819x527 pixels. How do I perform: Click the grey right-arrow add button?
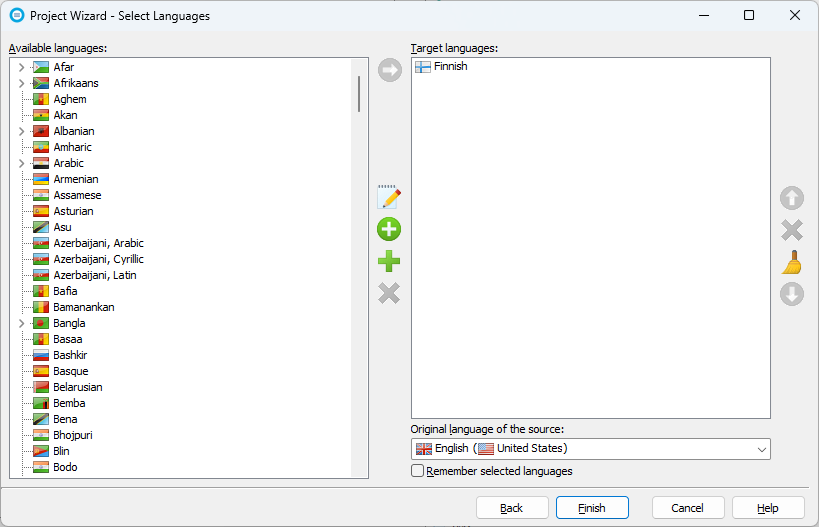[390, 70]
